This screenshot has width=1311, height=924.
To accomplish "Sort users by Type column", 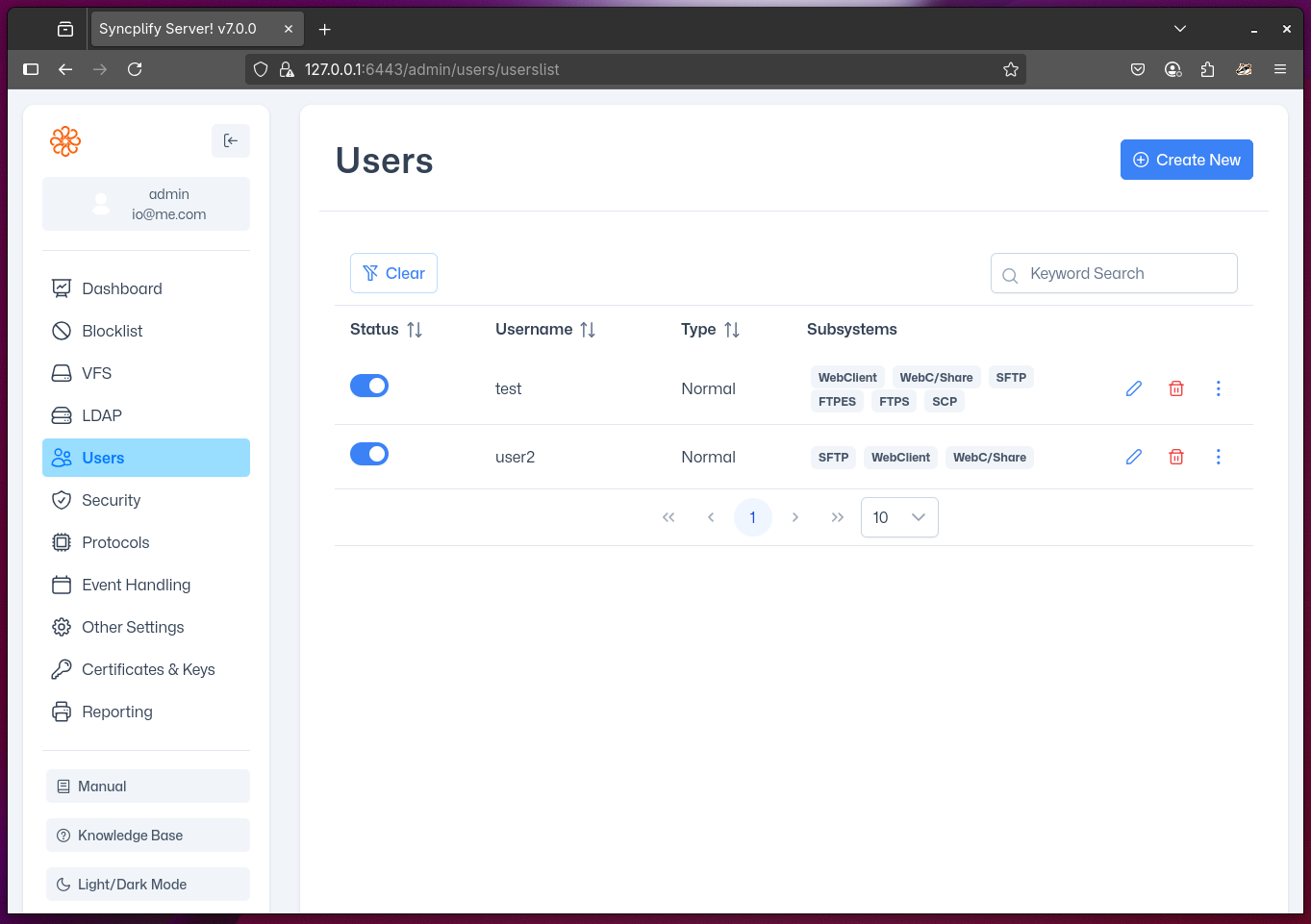I will click(x=730, y=329).
